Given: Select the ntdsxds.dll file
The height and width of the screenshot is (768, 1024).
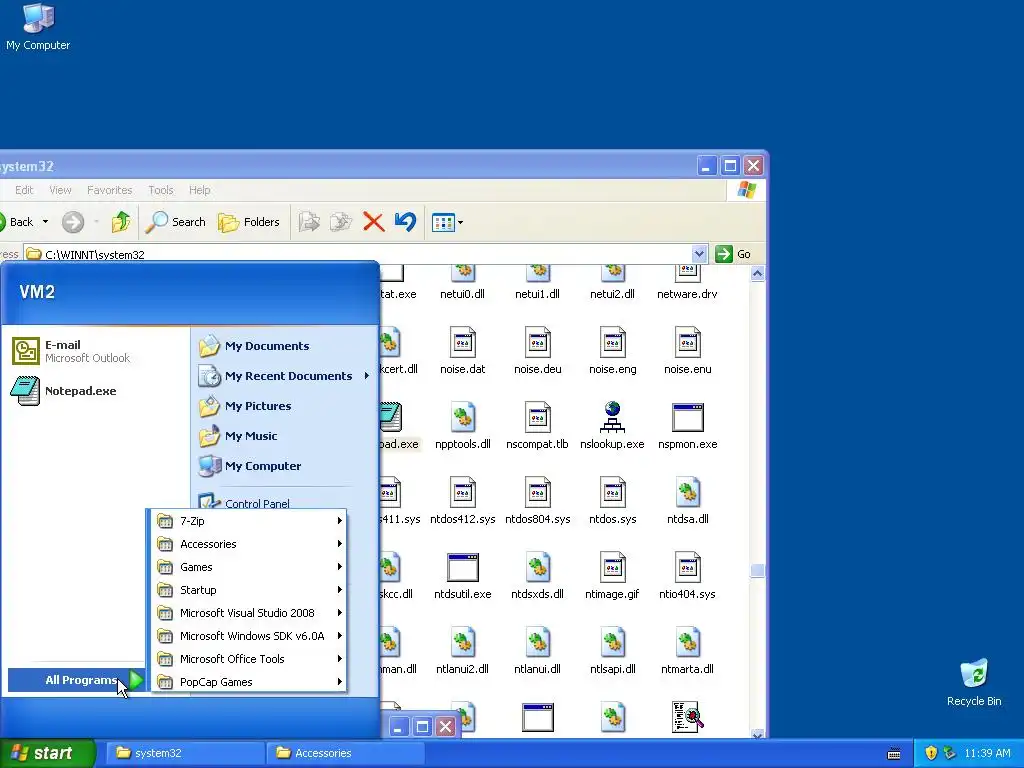Looking at the screenshot, I should pos(537,576).
